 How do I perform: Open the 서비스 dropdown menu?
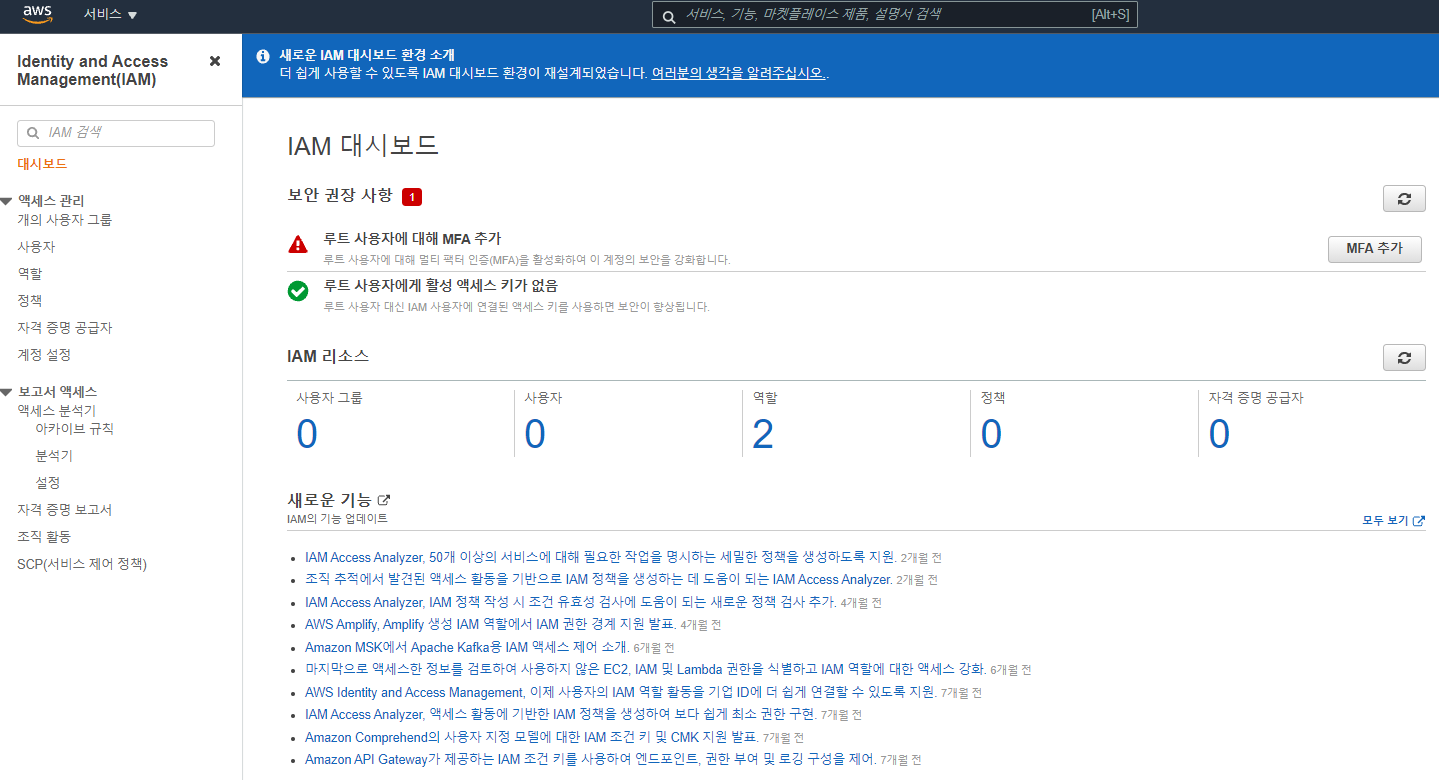(x=111, y=14)
